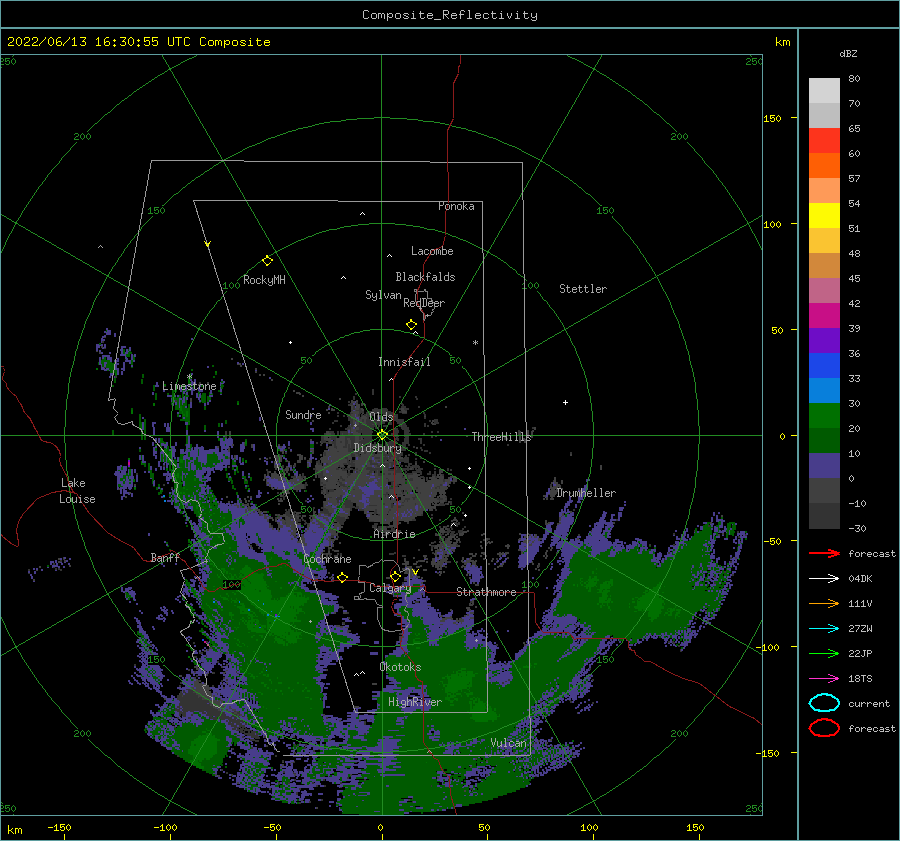Click the RockyMH label
This screenshot has height=841, width=900.
[x=264, y=280]
